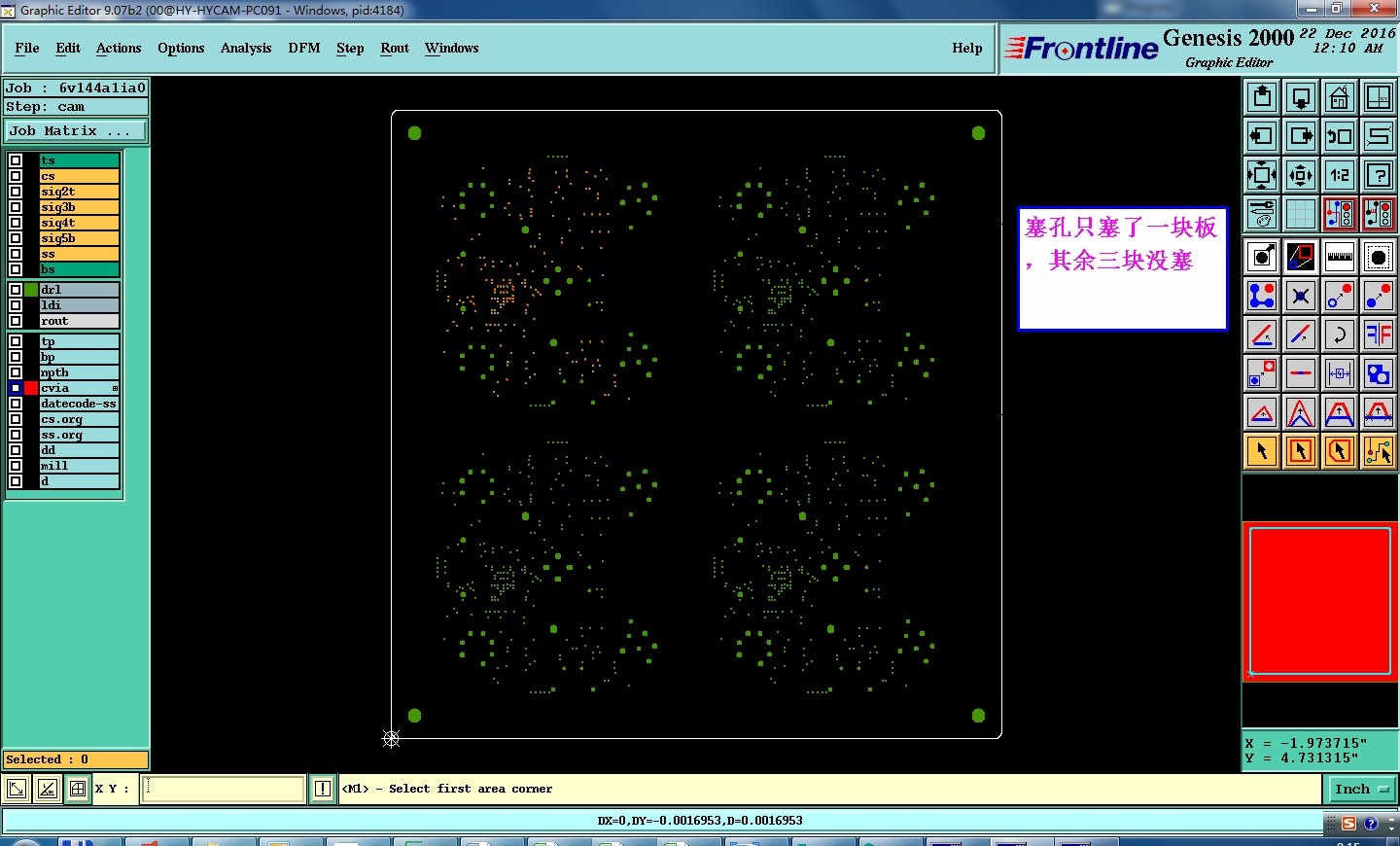Click the zoom-out outward arrows icon
Image resolution: width=1400 pixels, height=846 pixels.
(x=1262, y=175)
